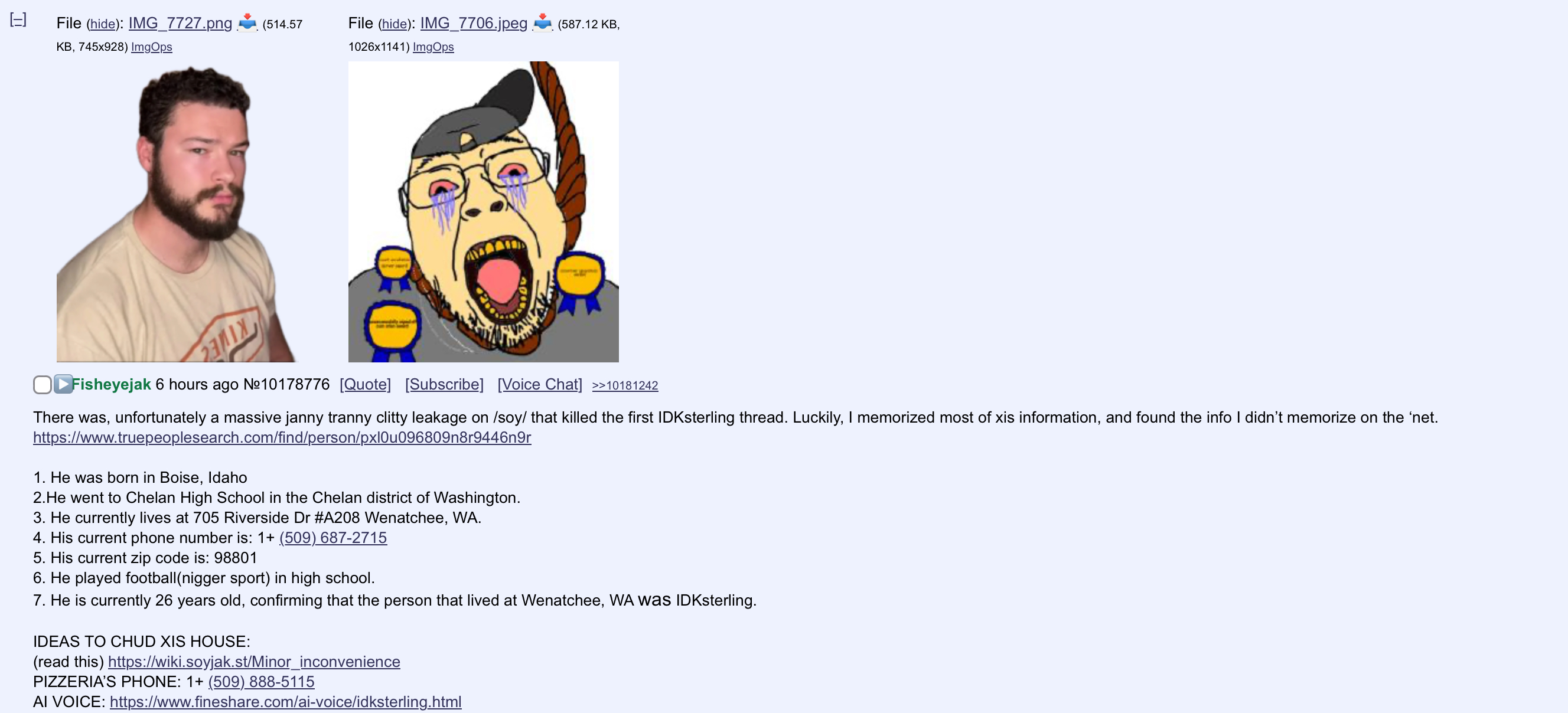Click the Fisheyejak poster name

pyautogui.click(x=112, y=384)
